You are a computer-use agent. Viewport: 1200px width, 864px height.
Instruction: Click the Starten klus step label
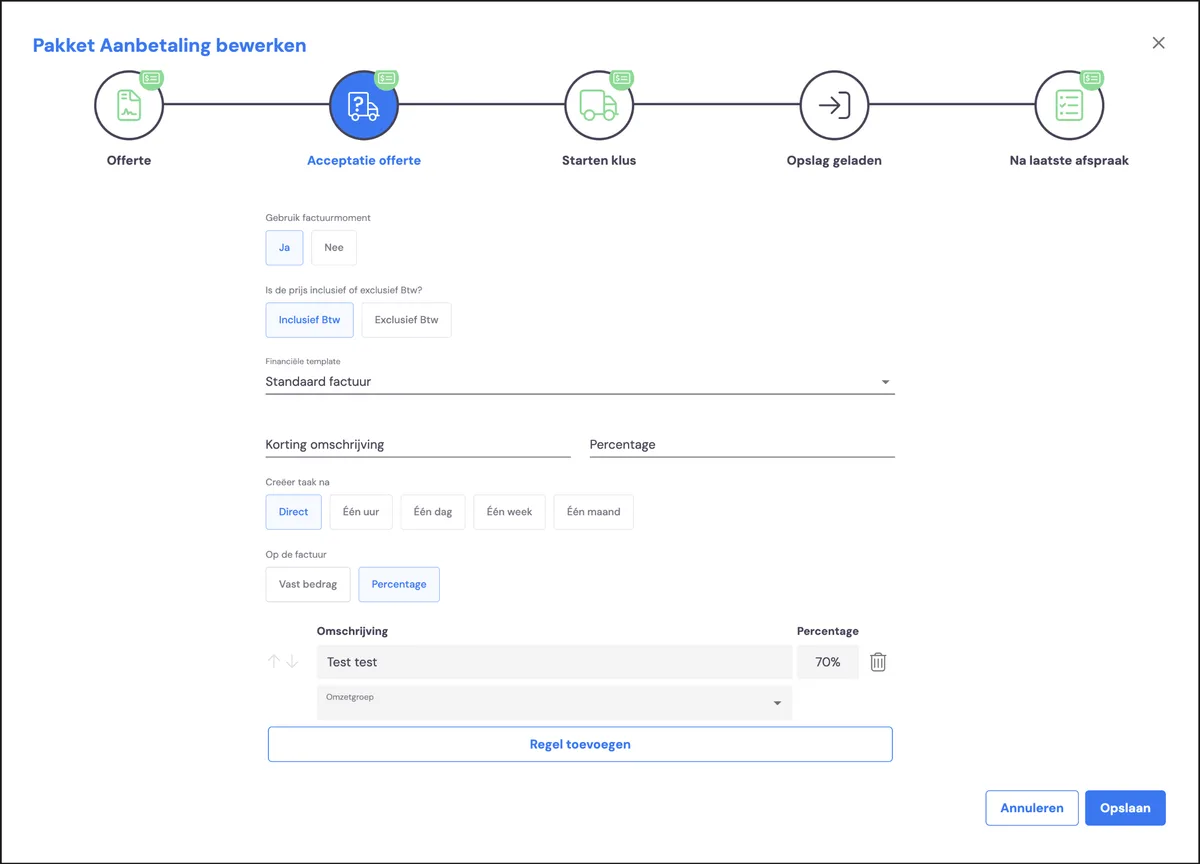pyautogui.click(x=599, y=160)
